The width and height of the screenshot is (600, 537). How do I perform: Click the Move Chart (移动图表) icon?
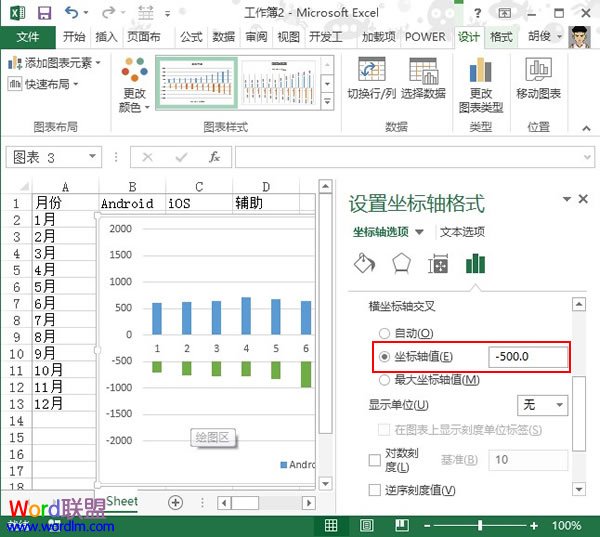pyautogui.click(x=538, y=70)
